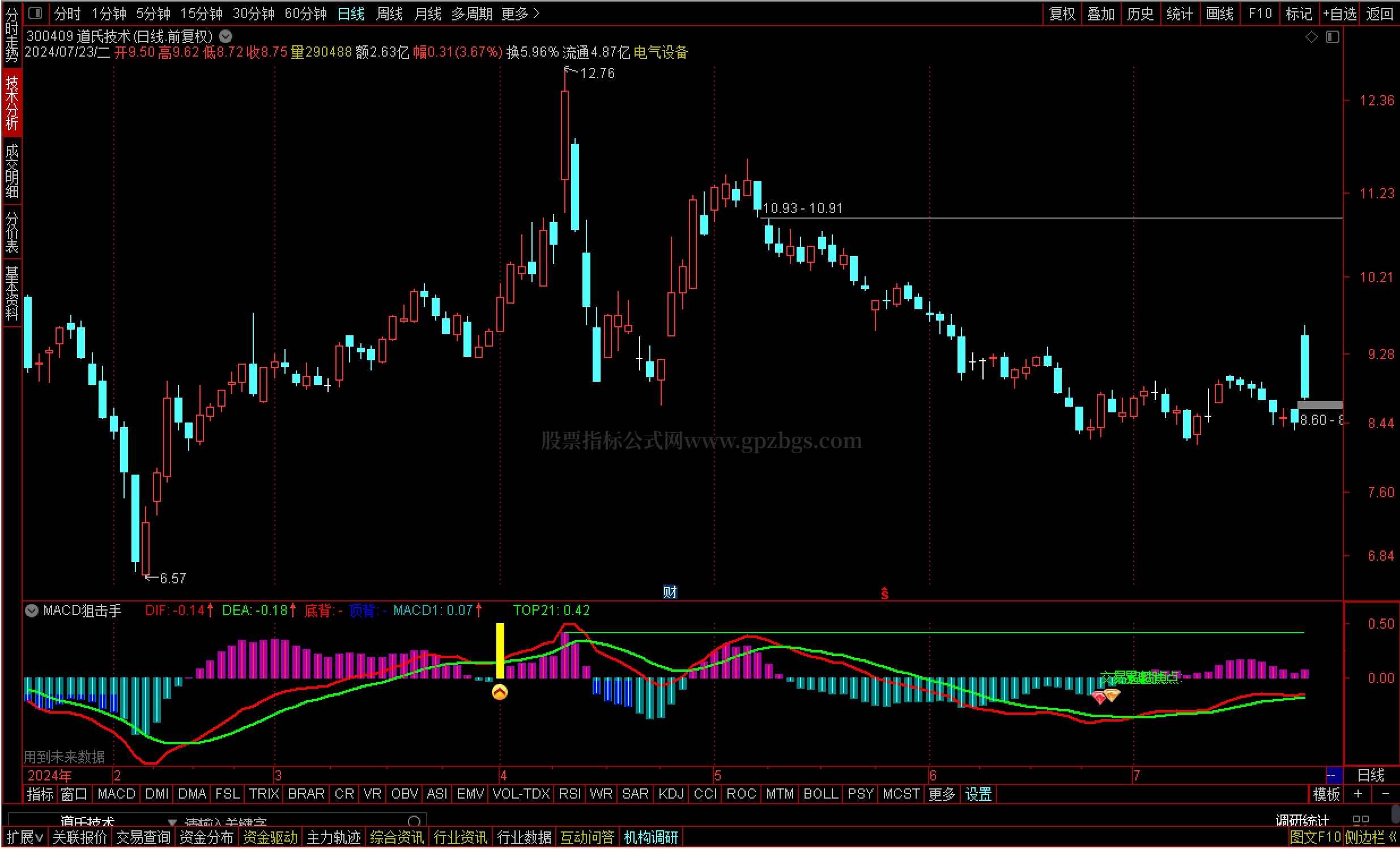Select the BOLL indicator
The image size is (1400, 849).
[820, 795]
